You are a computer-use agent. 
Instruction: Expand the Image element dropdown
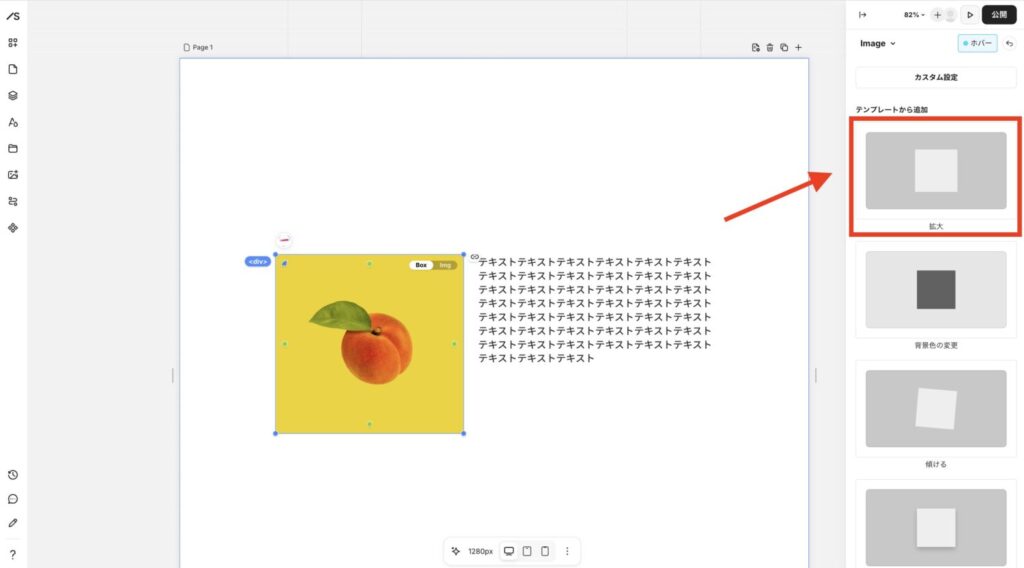[878, 43]
